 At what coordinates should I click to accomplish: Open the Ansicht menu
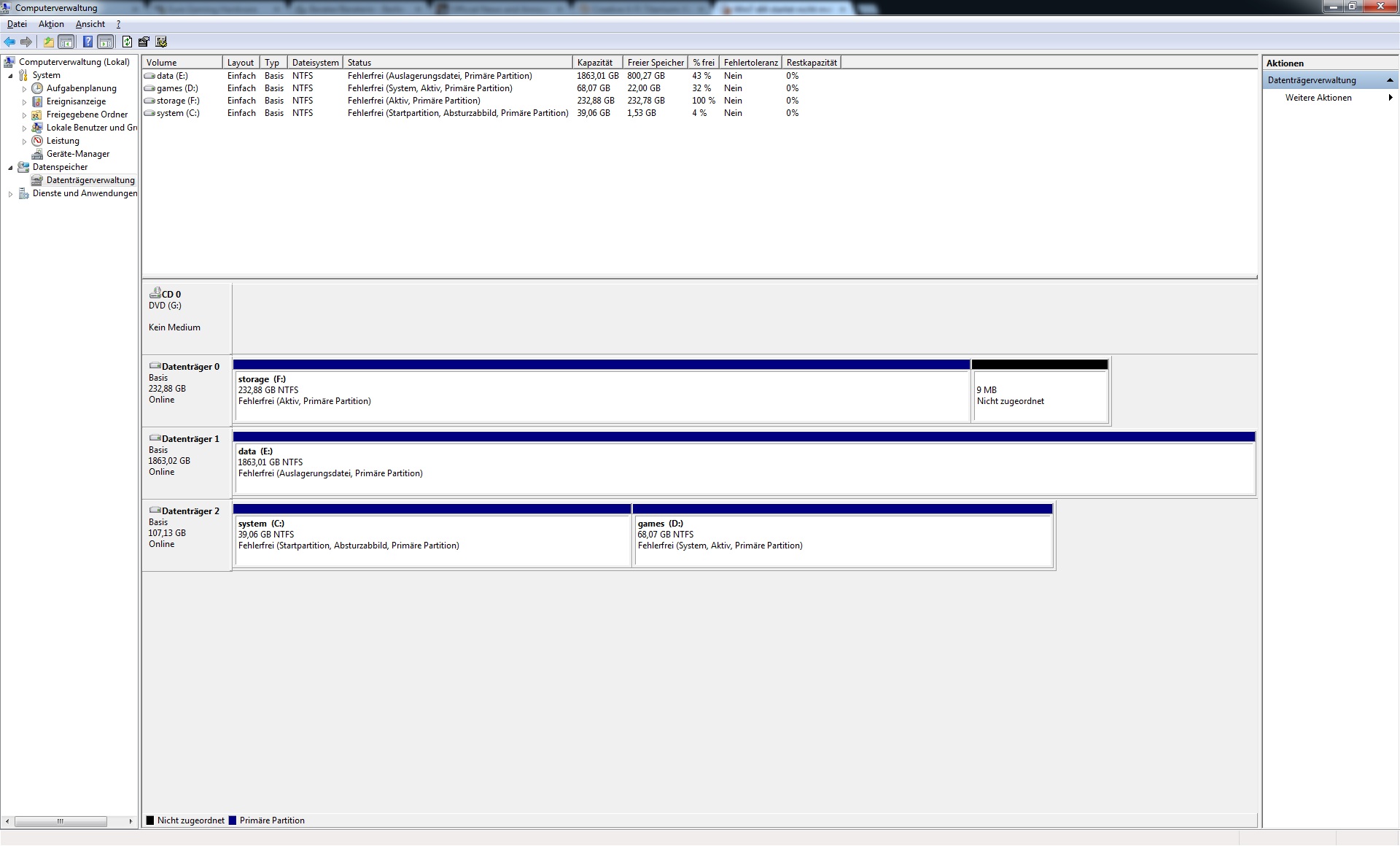point(90,24)
